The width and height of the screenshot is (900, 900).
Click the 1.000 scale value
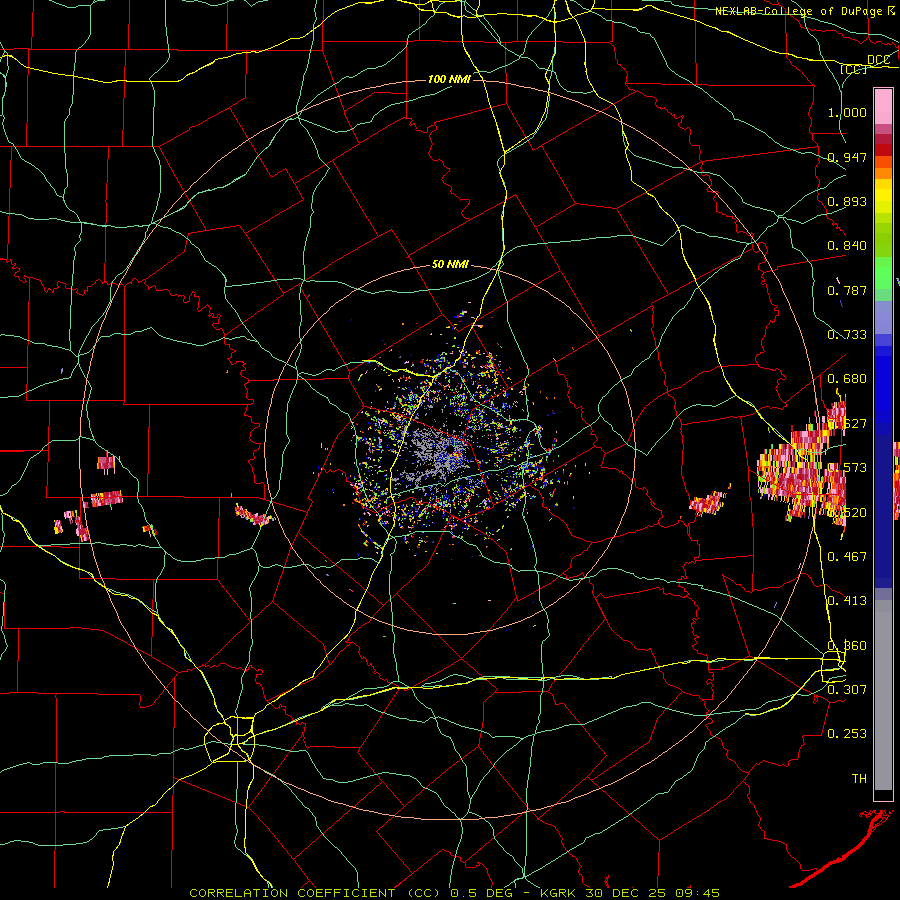click(847, 112)
